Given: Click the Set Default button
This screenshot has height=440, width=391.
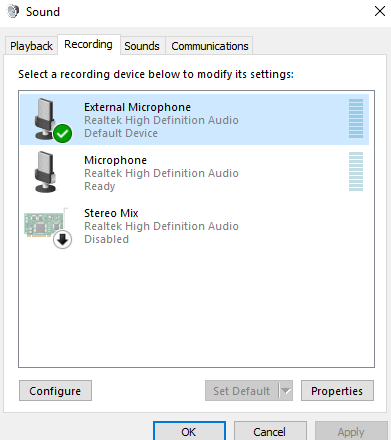Looking at the screenshot, I should click(x=242, y=391).
